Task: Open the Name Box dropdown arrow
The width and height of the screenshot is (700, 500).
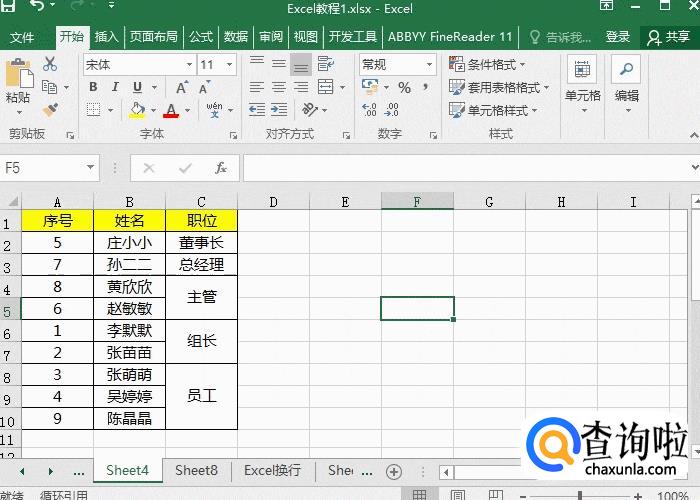Action: 90,167
